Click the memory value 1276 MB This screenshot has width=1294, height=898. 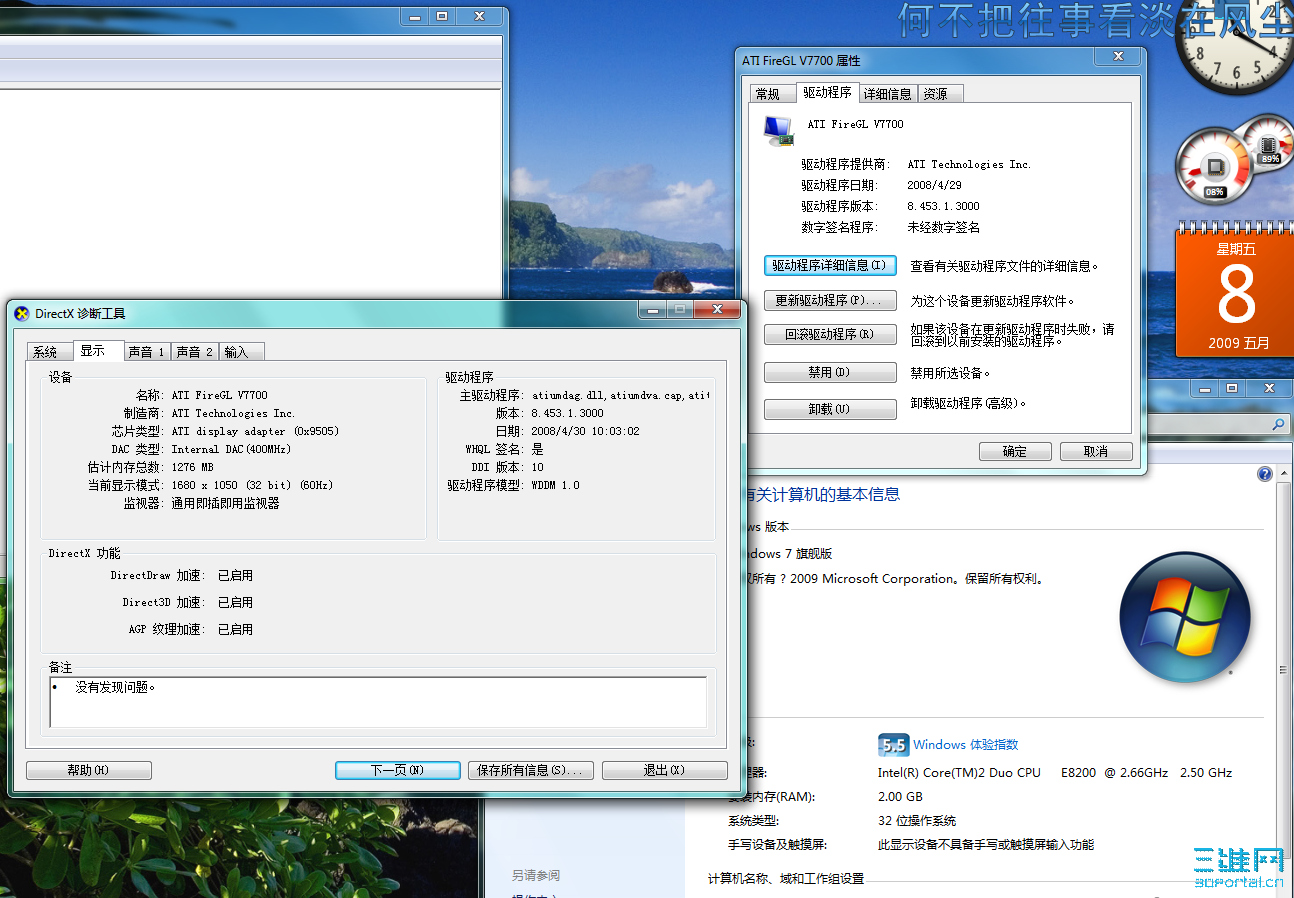click(193, 467)
